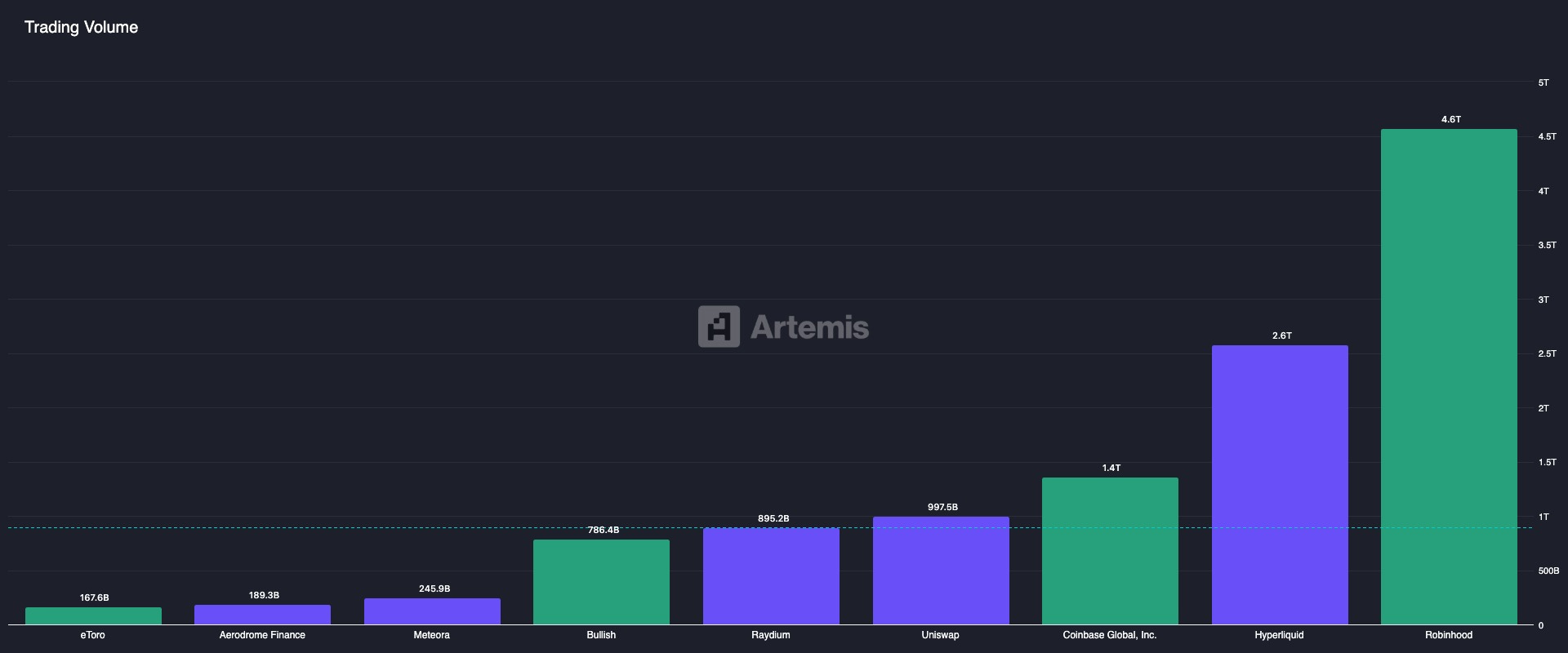The width and height of the screenshot is (1568, 653).
Task: Click the 786.4B value label
Action: [x=604, y=531]
